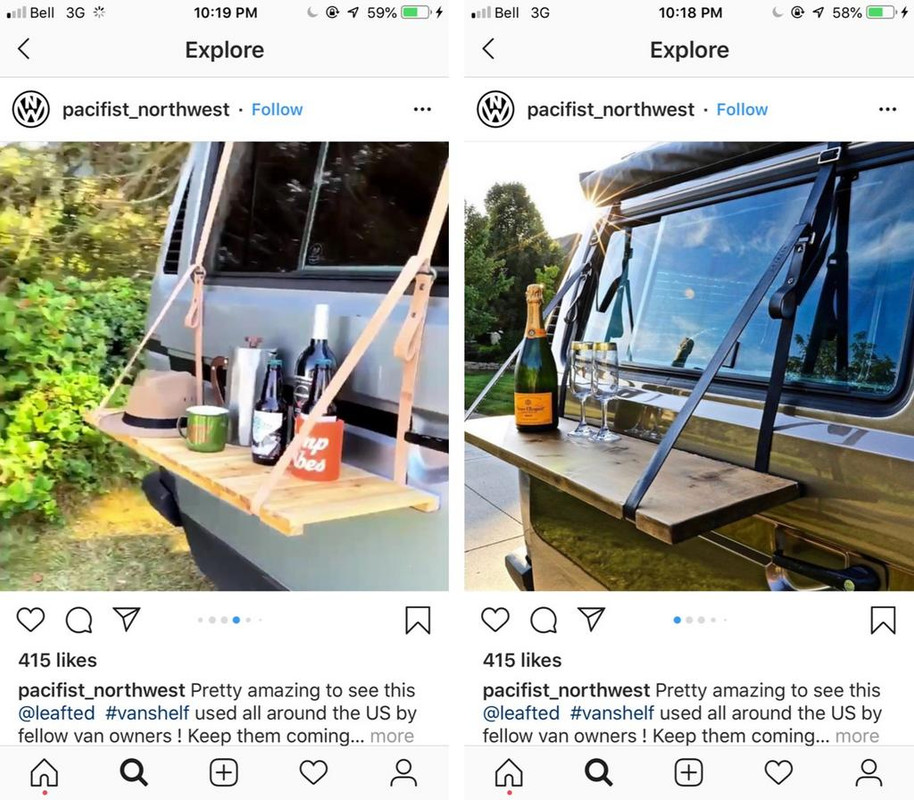The image size is (914, 800).
Task: Expand left caption with 'more'
Action: coord(392,736)
